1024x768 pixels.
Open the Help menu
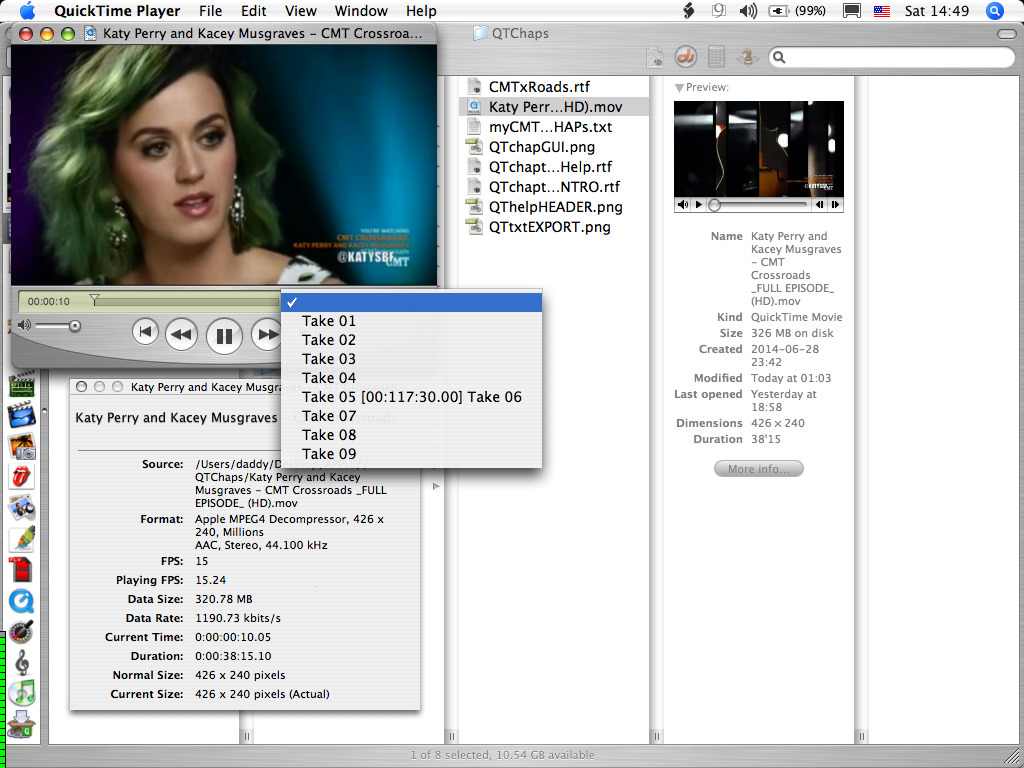[421, 11]
